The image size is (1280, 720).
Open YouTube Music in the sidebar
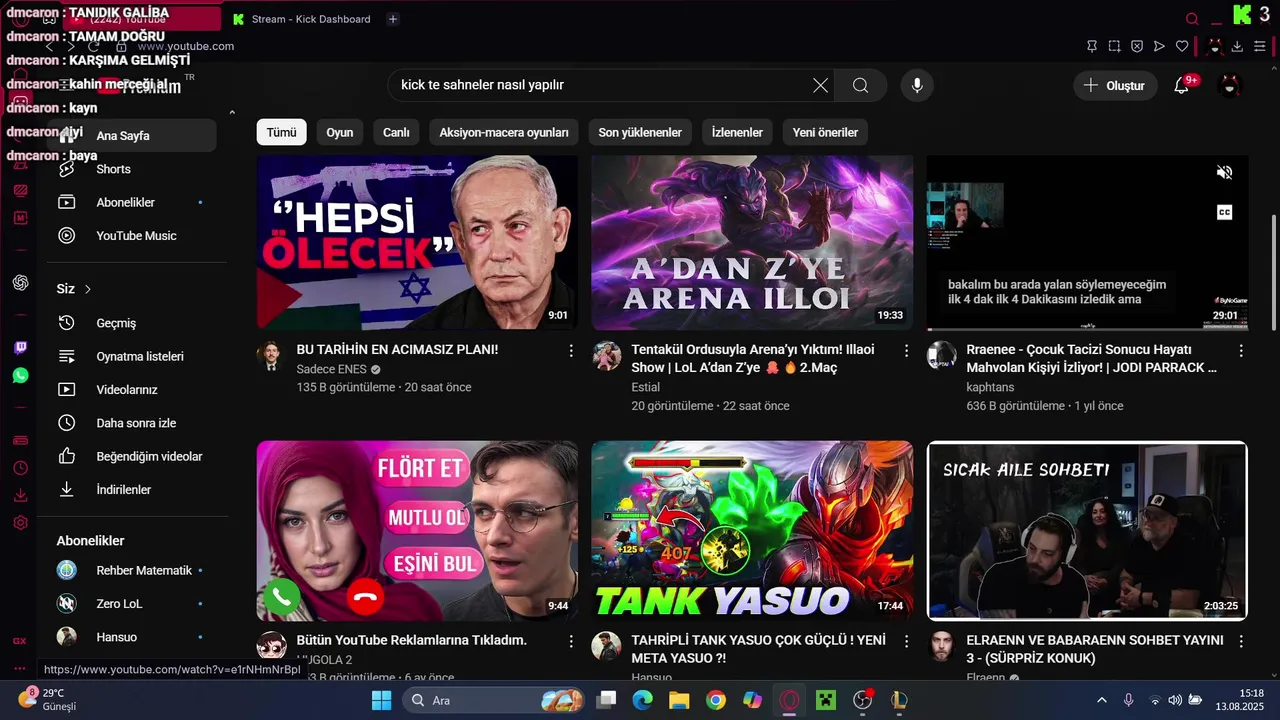[x=132, y=236]
